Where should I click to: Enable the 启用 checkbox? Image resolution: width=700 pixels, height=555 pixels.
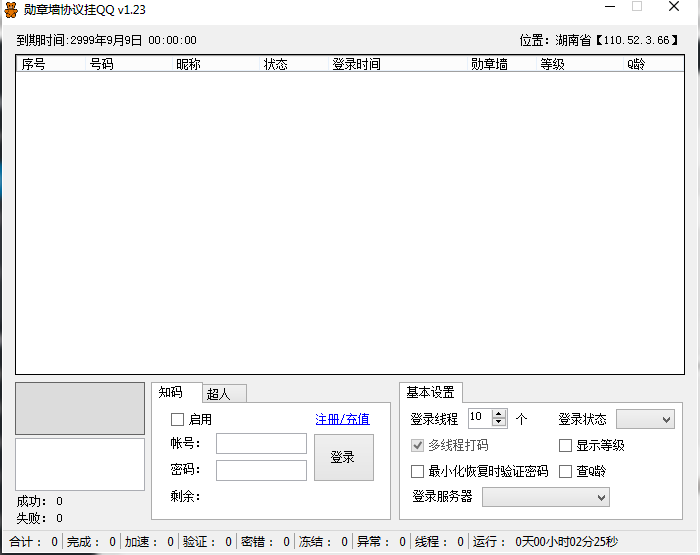pyautogui.click(x=178, y=420)
